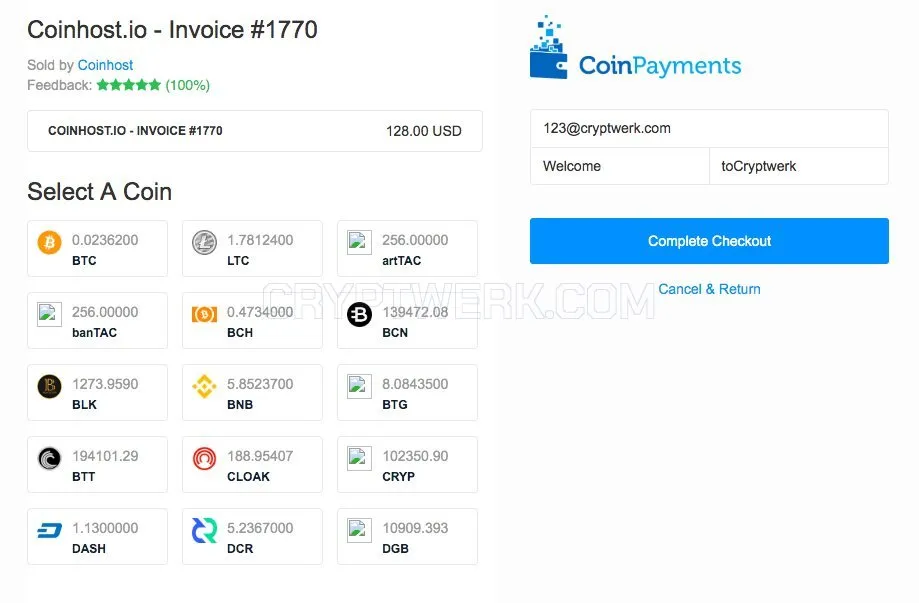Click the 0.4734000 BCH amount
This screenshot has height=603, width=919.
point(260,312)
